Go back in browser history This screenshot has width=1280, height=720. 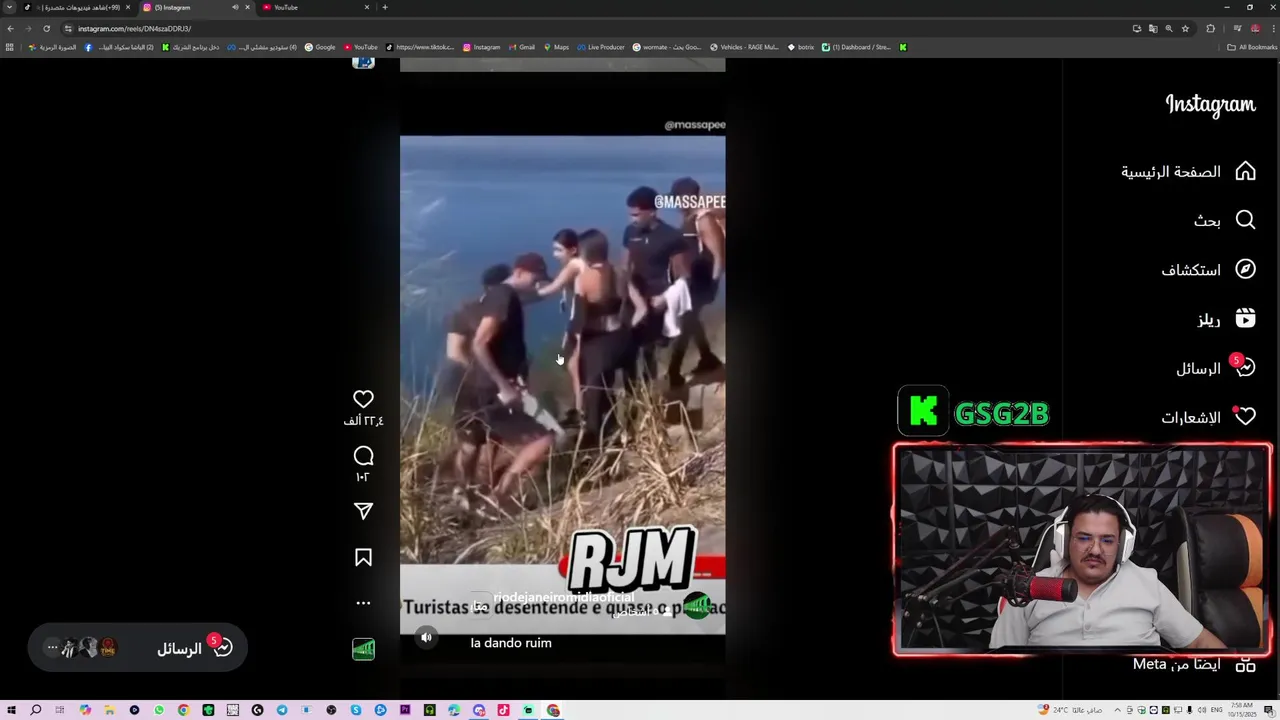coord(10,28)
